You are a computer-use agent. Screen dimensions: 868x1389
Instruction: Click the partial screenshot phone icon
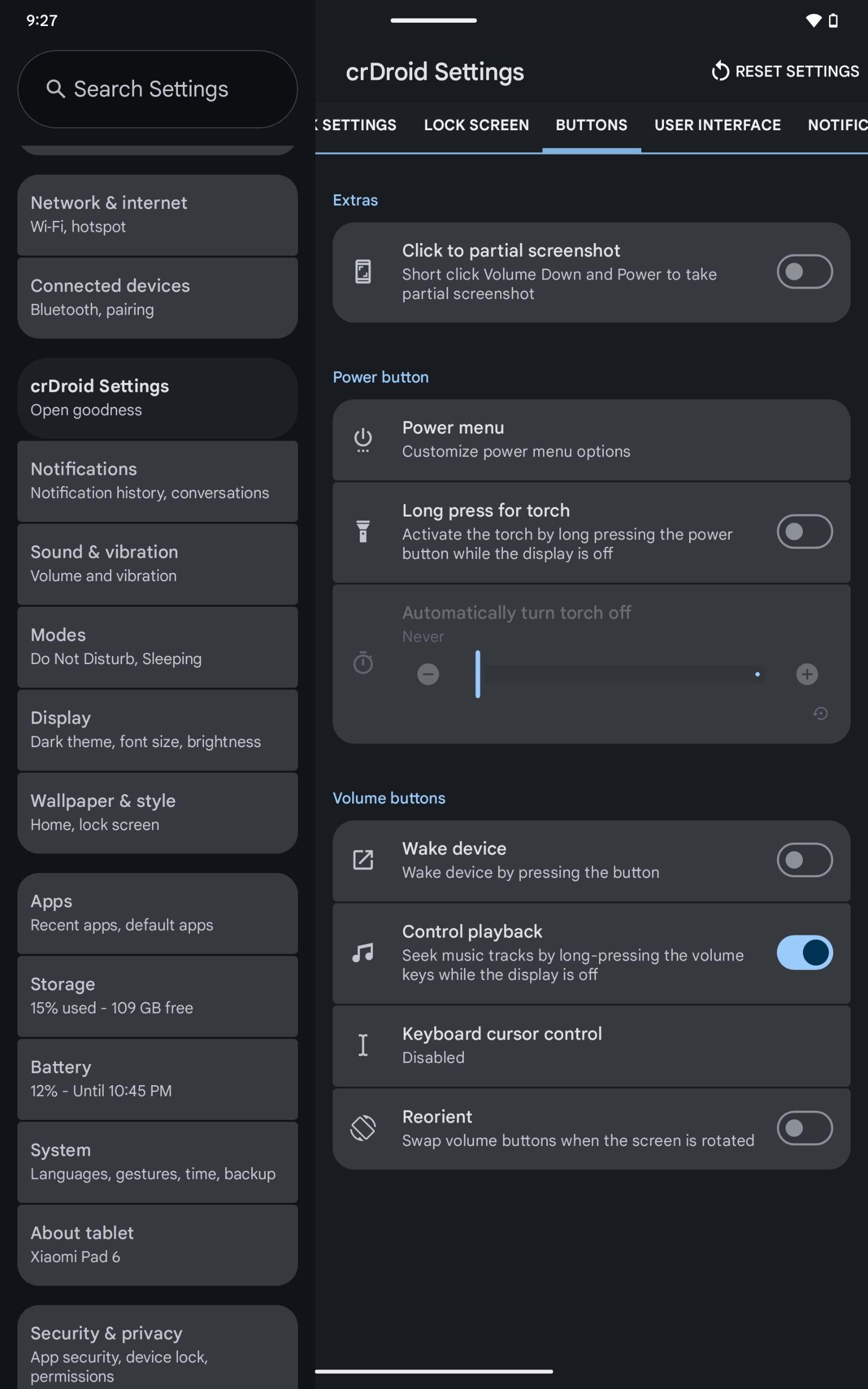point(363,271)
